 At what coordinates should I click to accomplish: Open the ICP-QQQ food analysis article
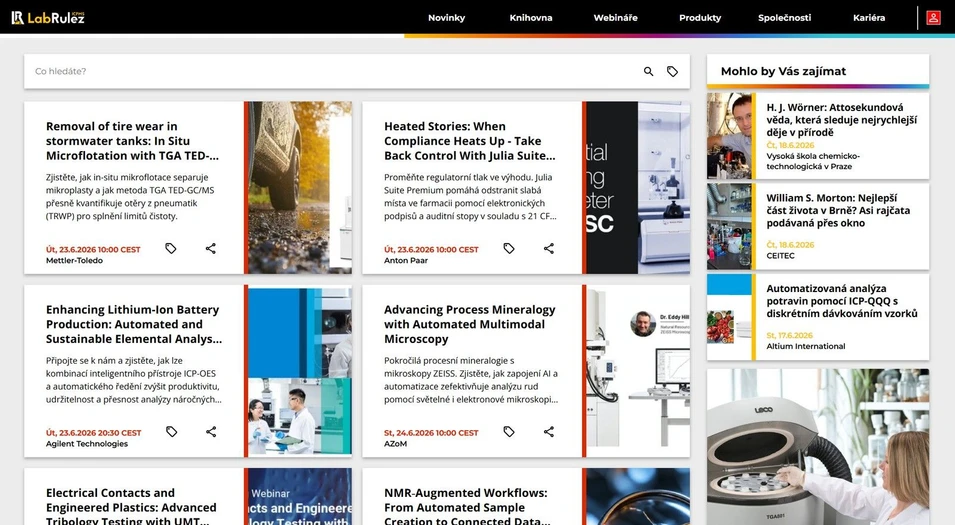[x=842, y=301]
